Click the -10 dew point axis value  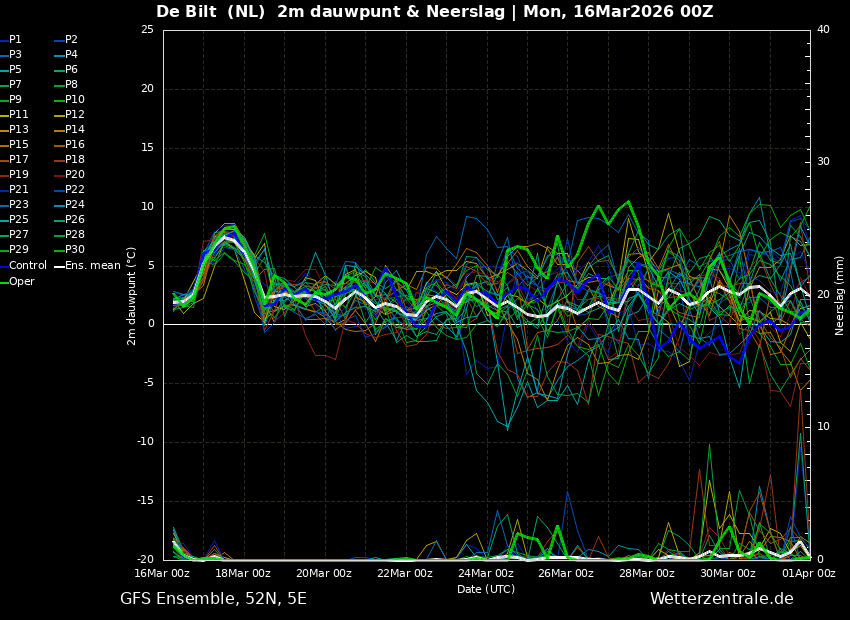coord(145,442)
